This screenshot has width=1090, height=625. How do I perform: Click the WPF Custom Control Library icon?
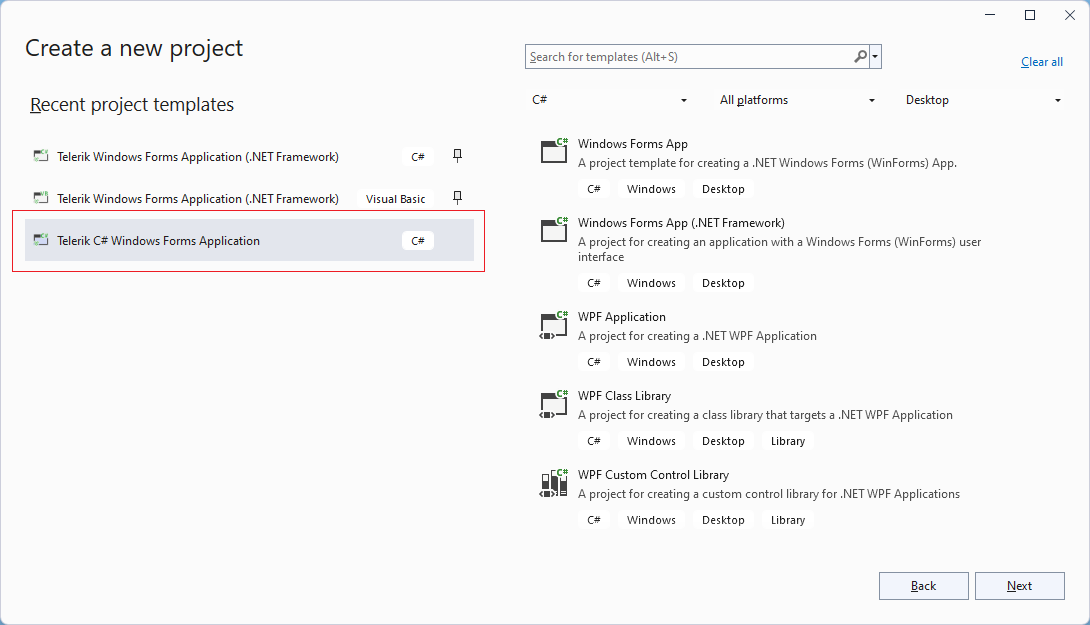[553, 484]
